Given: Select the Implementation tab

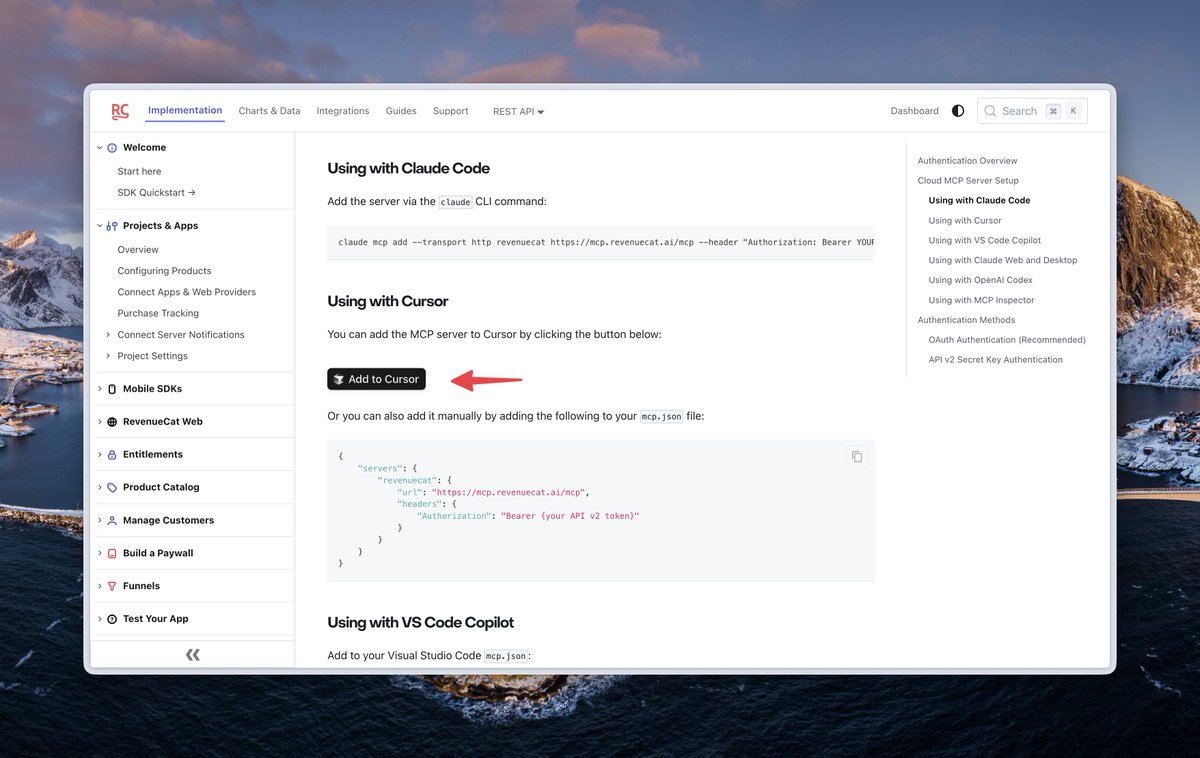Looking at the screenshot, I should pos(185,111).
